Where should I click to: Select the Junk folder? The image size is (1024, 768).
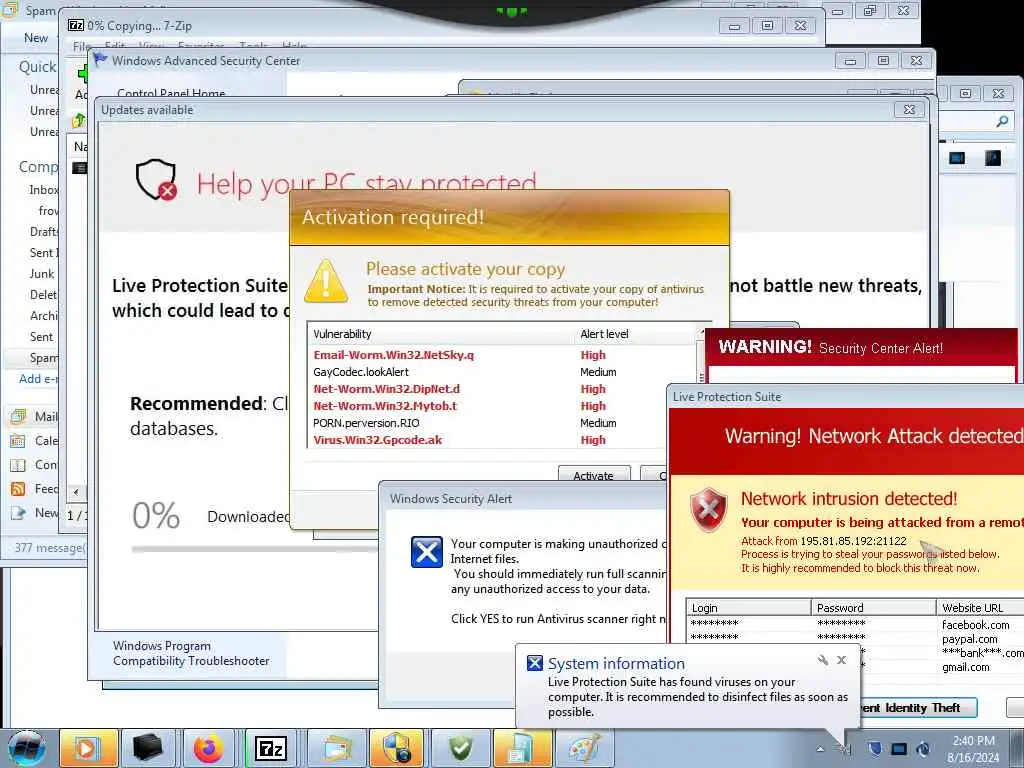[42, 274]
